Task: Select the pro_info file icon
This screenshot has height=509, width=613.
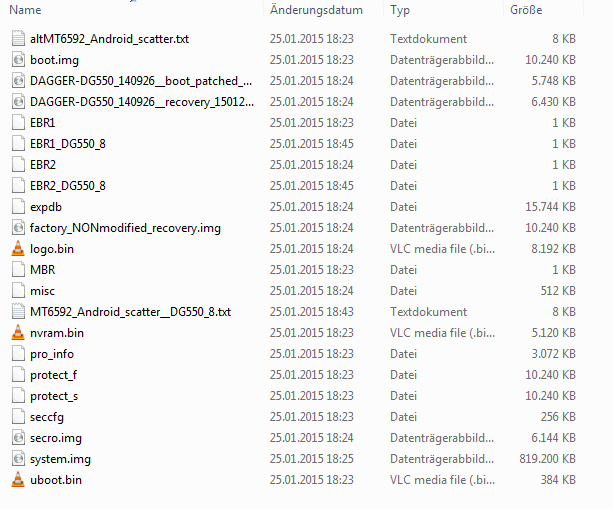Action: click(18, 354)
